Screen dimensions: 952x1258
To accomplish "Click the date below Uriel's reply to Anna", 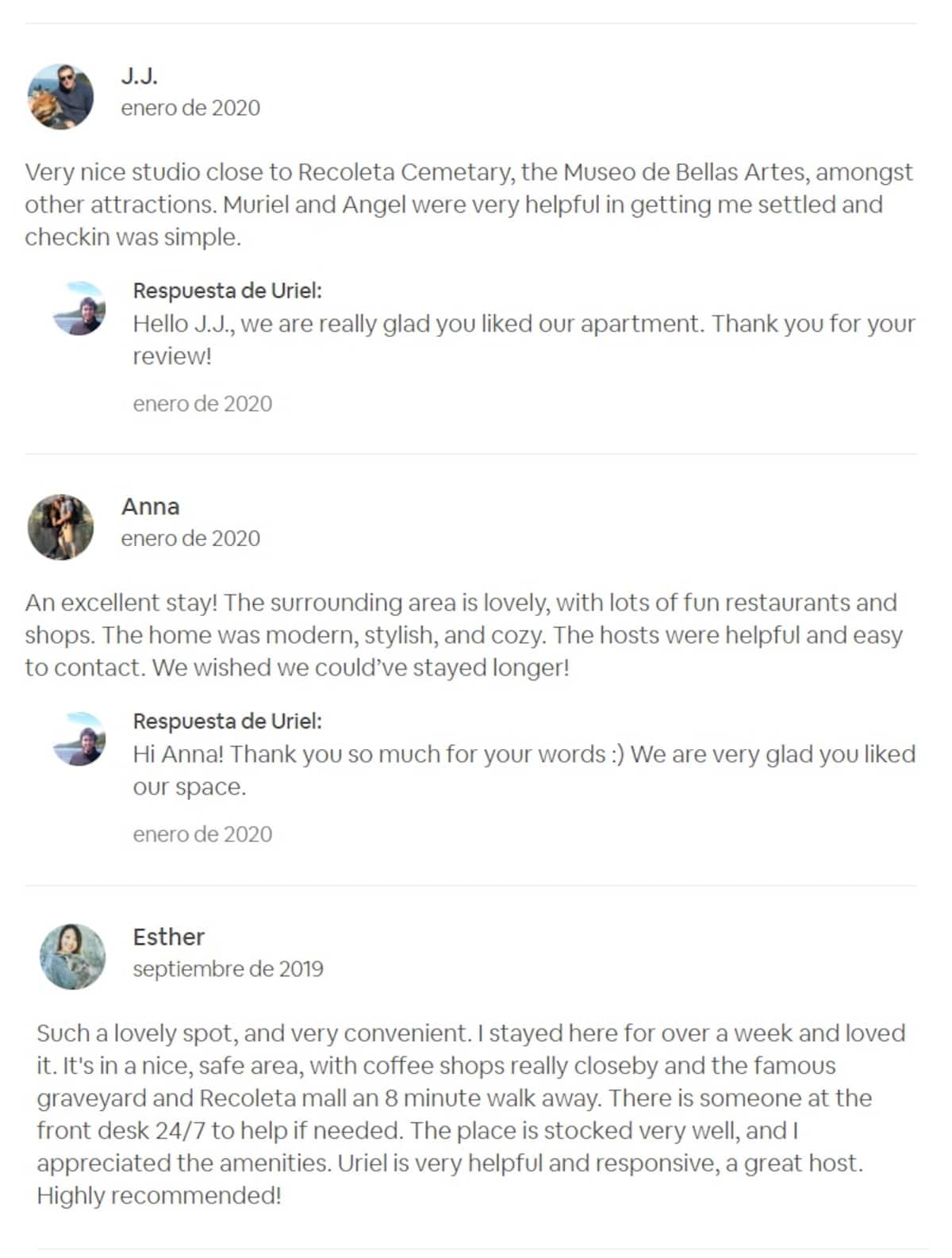I will coord(202,834).
